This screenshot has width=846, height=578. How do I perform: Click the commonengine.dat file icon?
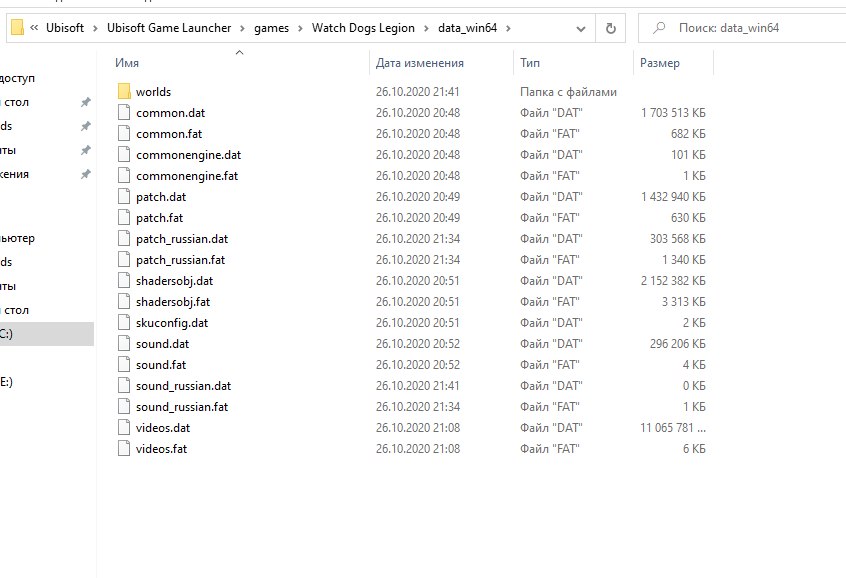coord(124,154)
